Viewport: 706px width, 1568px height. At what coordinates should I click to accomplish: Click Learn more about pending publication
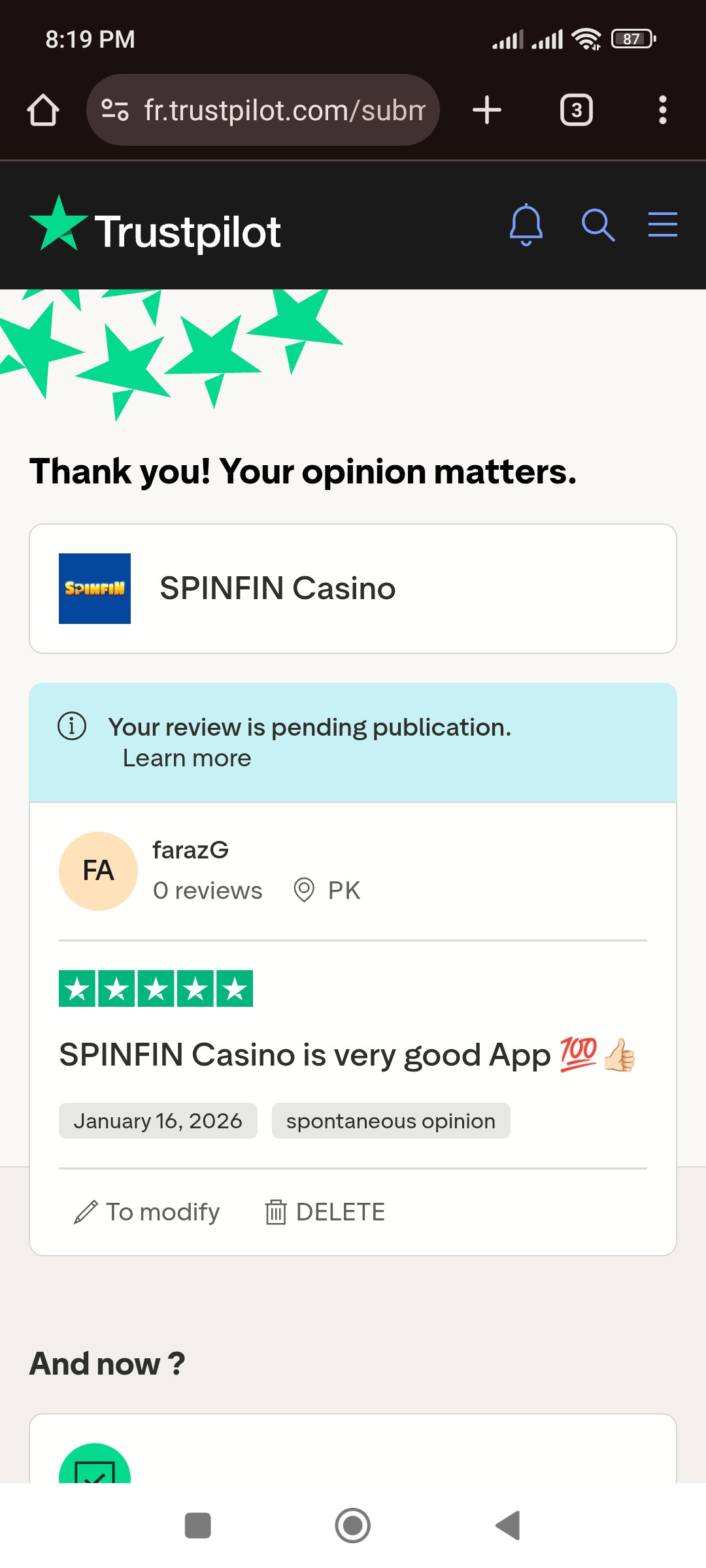click(187, 758)
